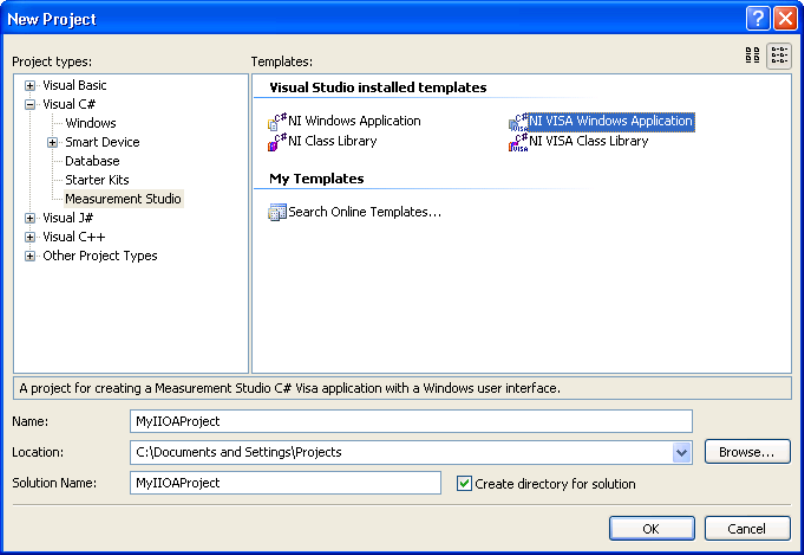Screen dimensions: 804x555
Task: Expand the Other Project Types node
Action: pyautogui.click(x=30, y=256)
